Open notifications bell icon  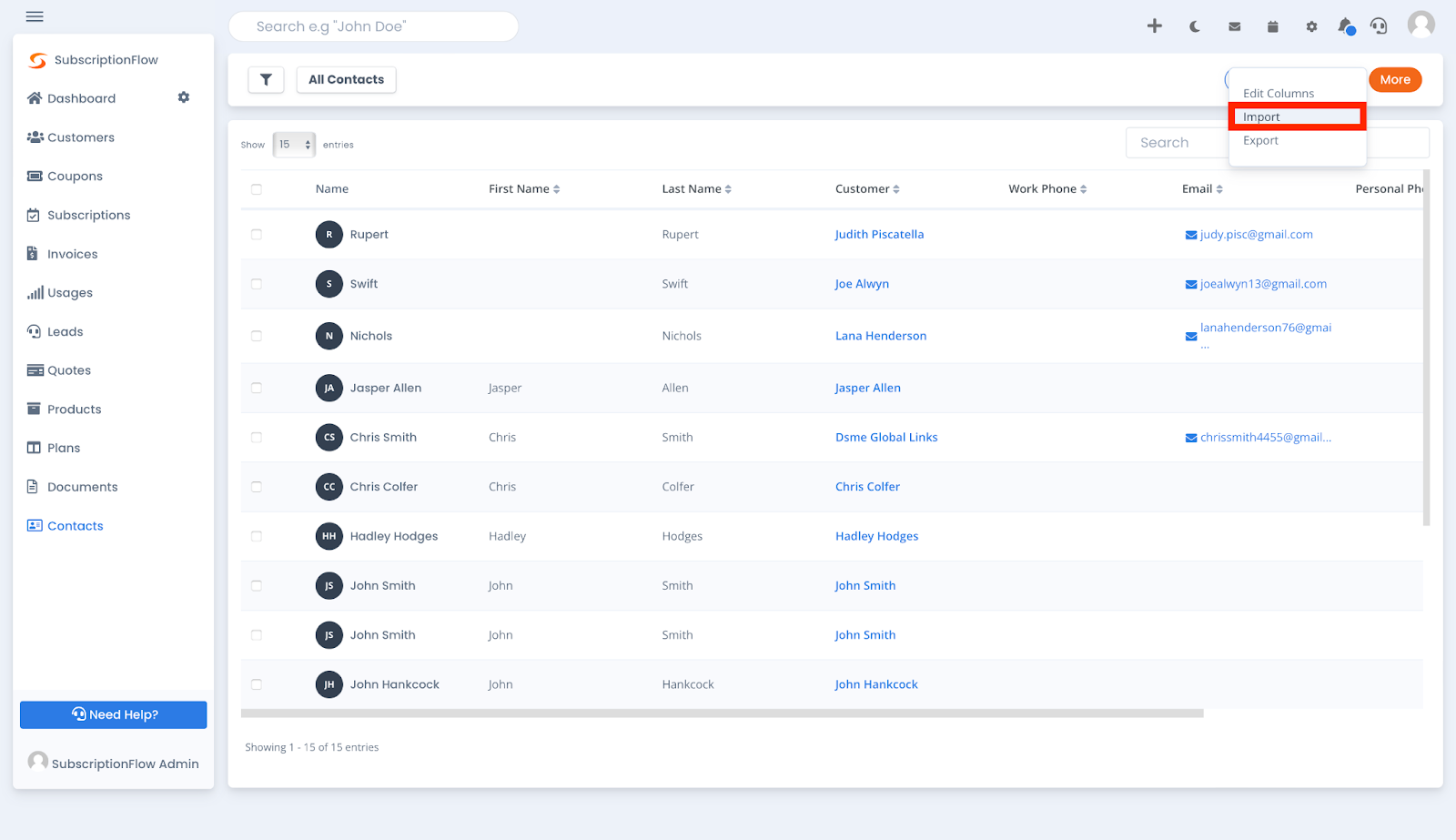[x=1346, y=26]
